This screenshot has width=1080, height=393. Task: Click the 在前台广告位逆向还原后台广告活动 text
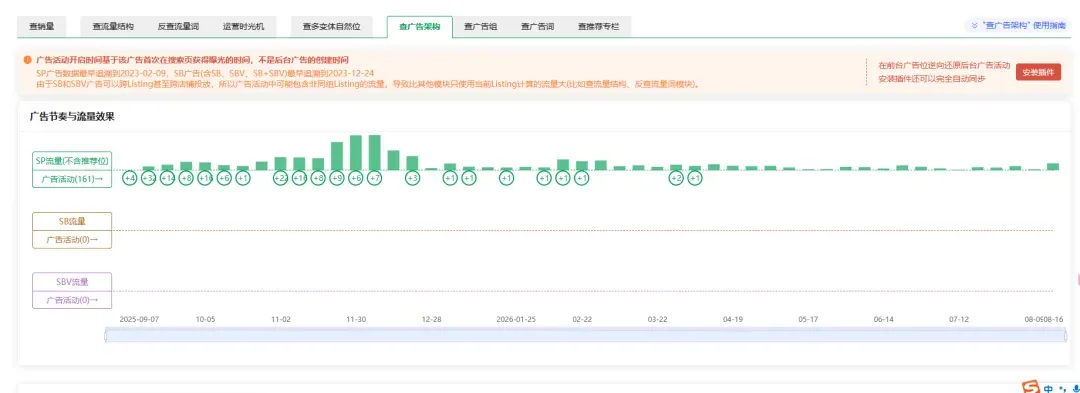(944, 66)
